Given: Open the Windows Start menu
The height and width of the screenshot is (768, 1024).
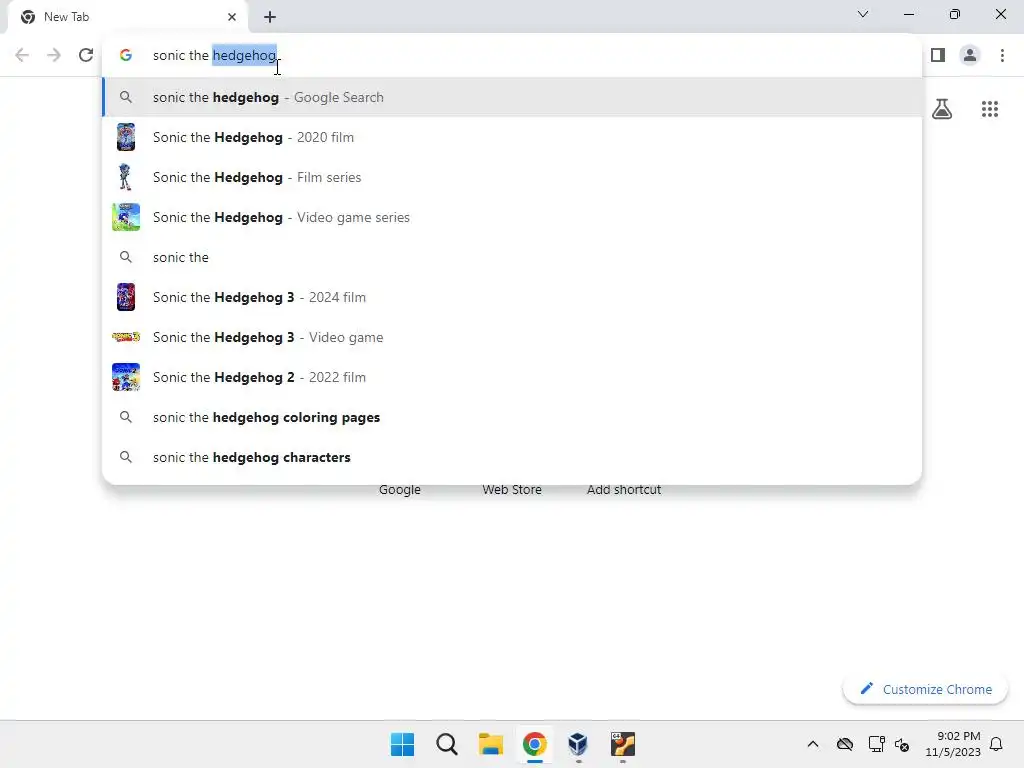Looking at the screenshot, I should [x=402, y=744].
